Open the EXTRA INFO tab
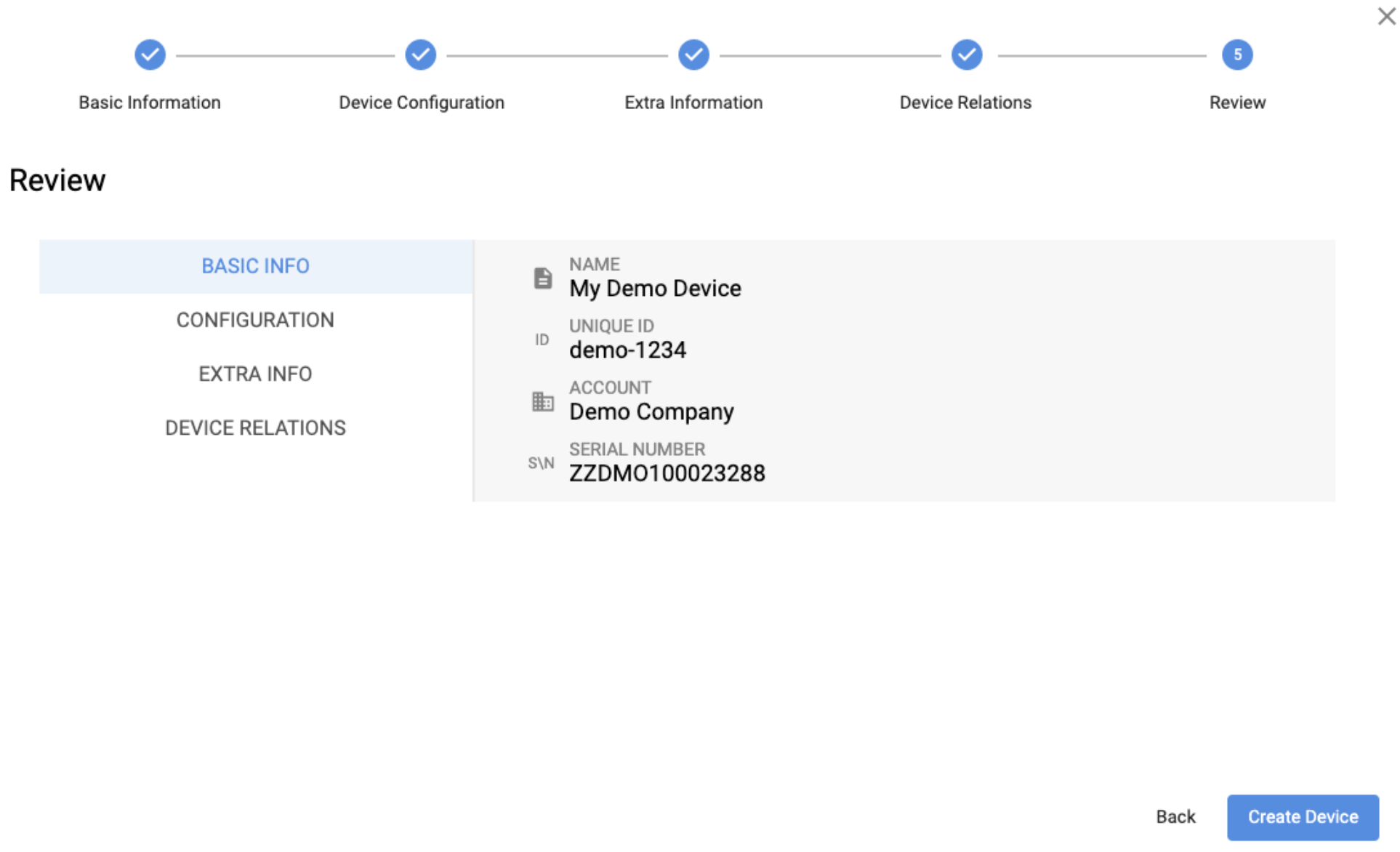1400x852 pixels. click(255, 374)
